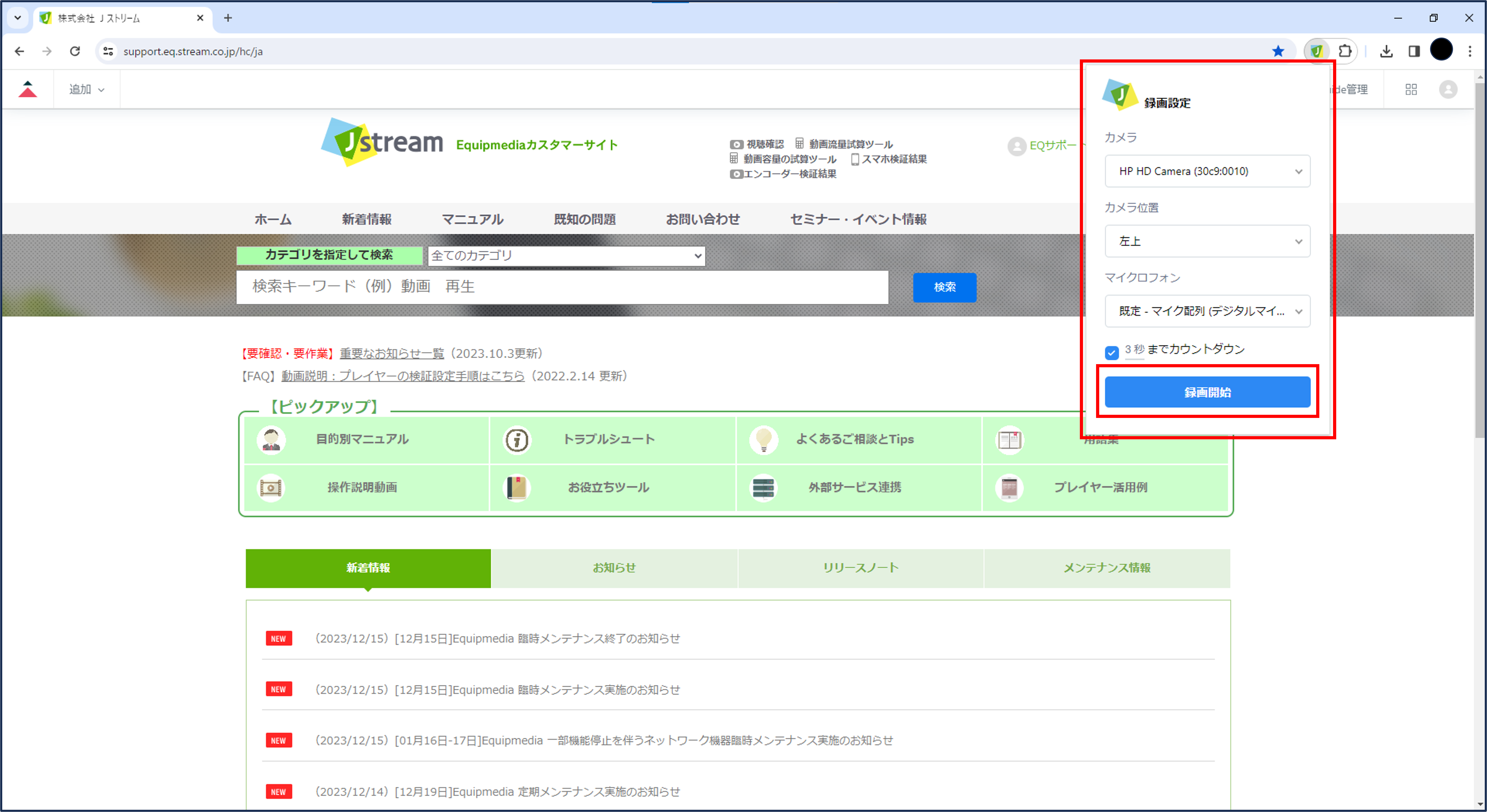Click the J-Stream recorder extension icon
1487x812 pixels.
[1317, 51]
